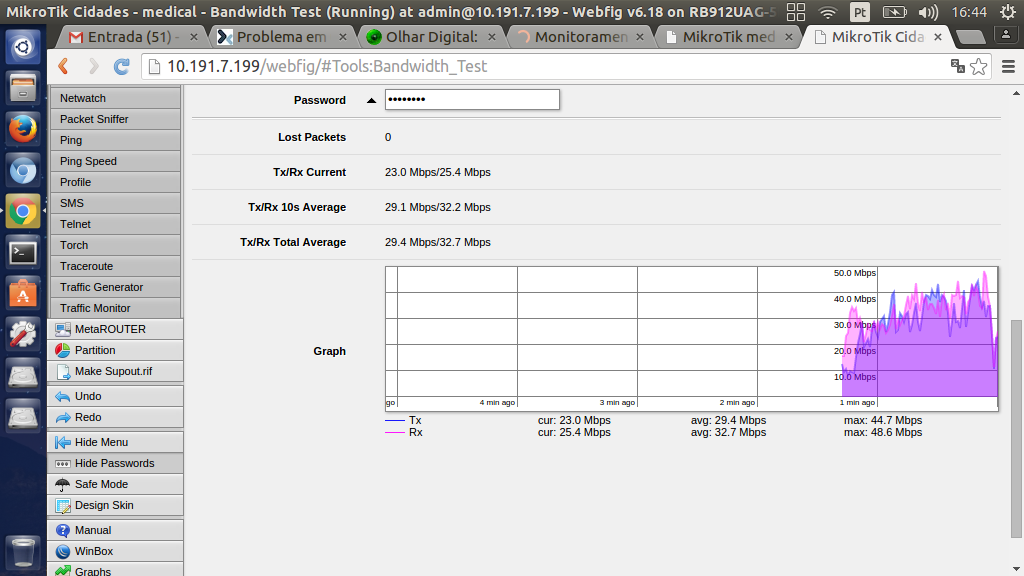Open the translate page icon in address bar
1024x576 pixels.
(x=958, y=66)
